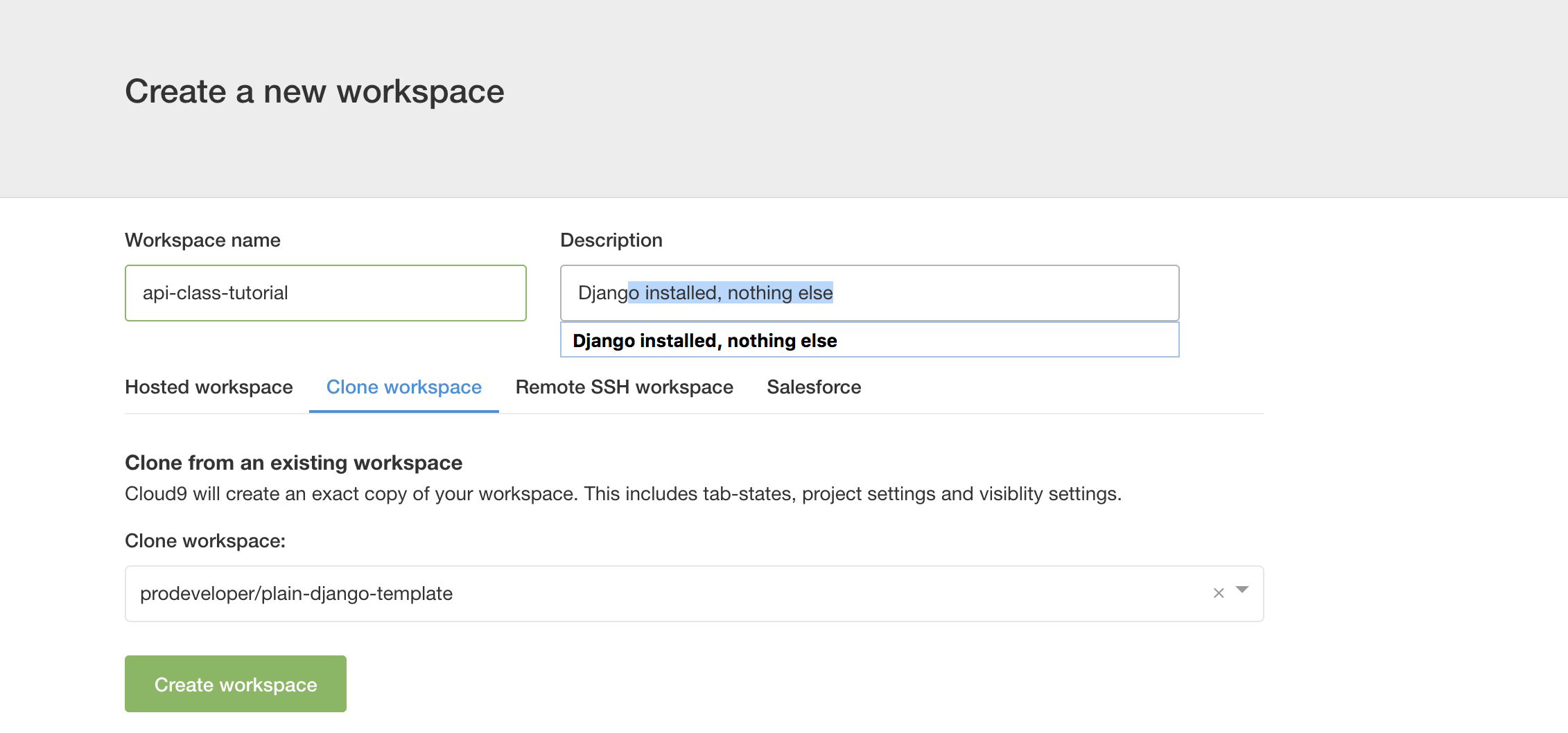The height and width of the screenshot is (733, 1568).
Task: Click the 'Workspace name' field label
Action: pos(202,240)
